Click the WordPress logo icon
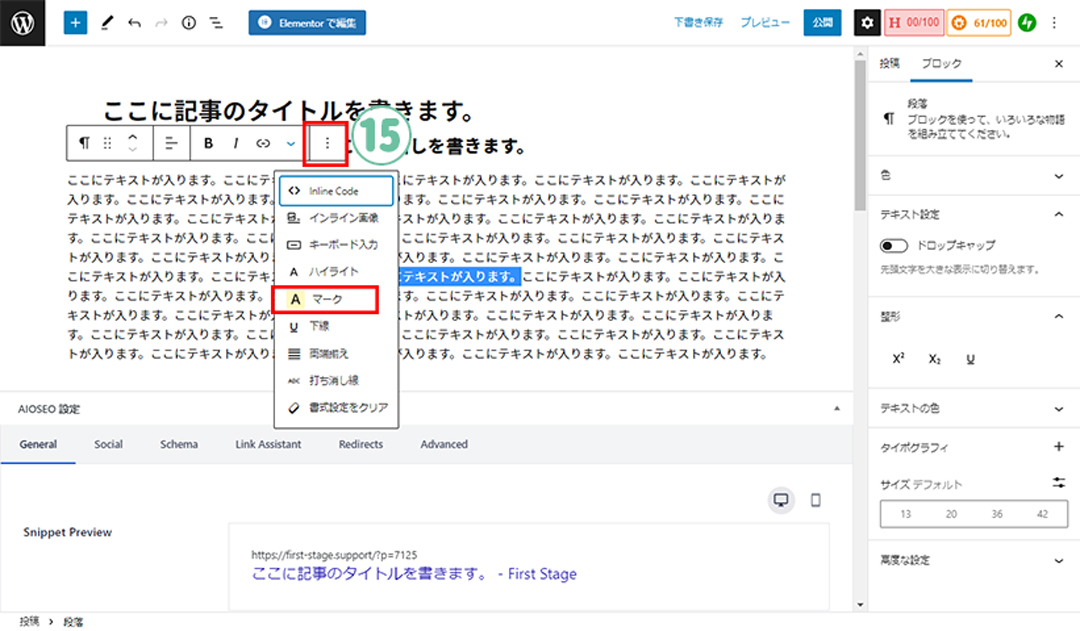 tap(23, 22)
